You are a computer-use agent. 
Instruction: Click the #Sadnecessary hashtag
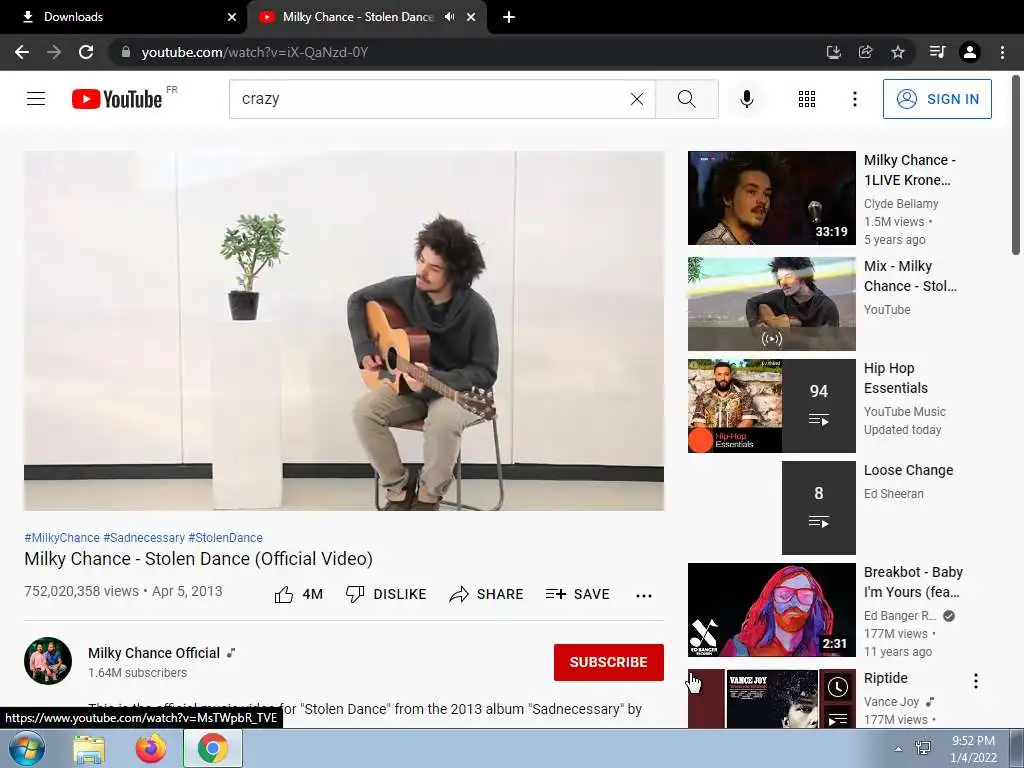point(144,537)
